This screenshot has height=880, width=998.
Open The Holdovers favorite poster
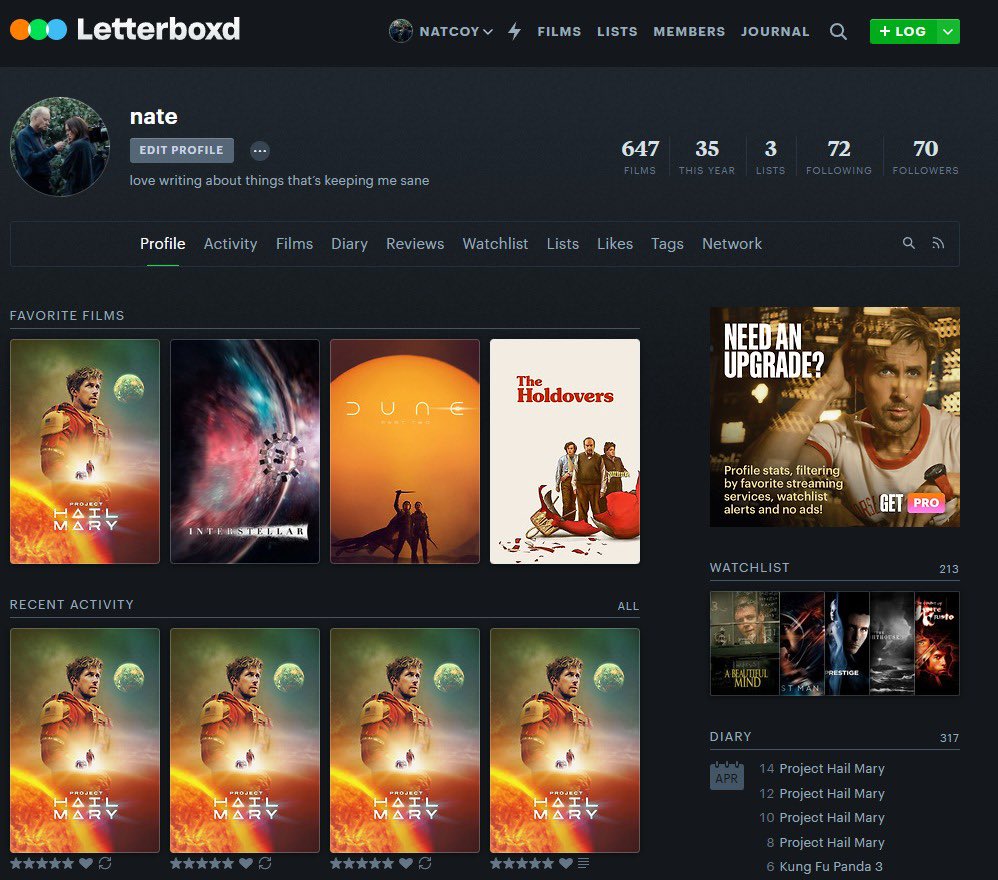pos(565,451)
